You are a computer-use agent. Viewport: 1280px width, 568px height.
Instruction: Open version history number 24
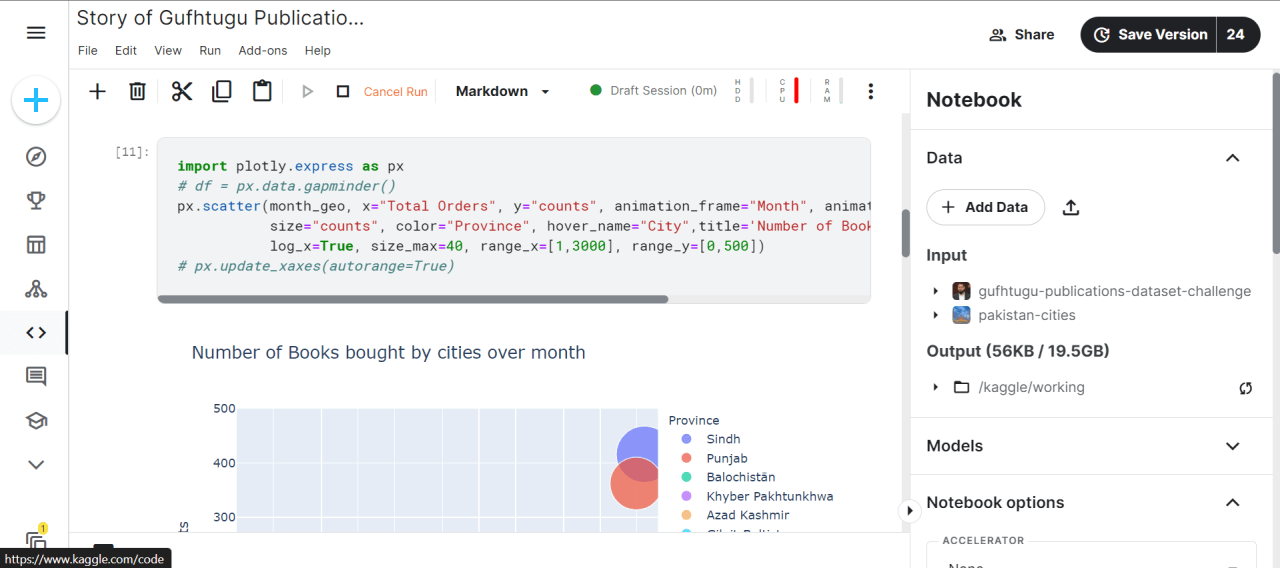pyautogui.click(x=1236, y=34)
